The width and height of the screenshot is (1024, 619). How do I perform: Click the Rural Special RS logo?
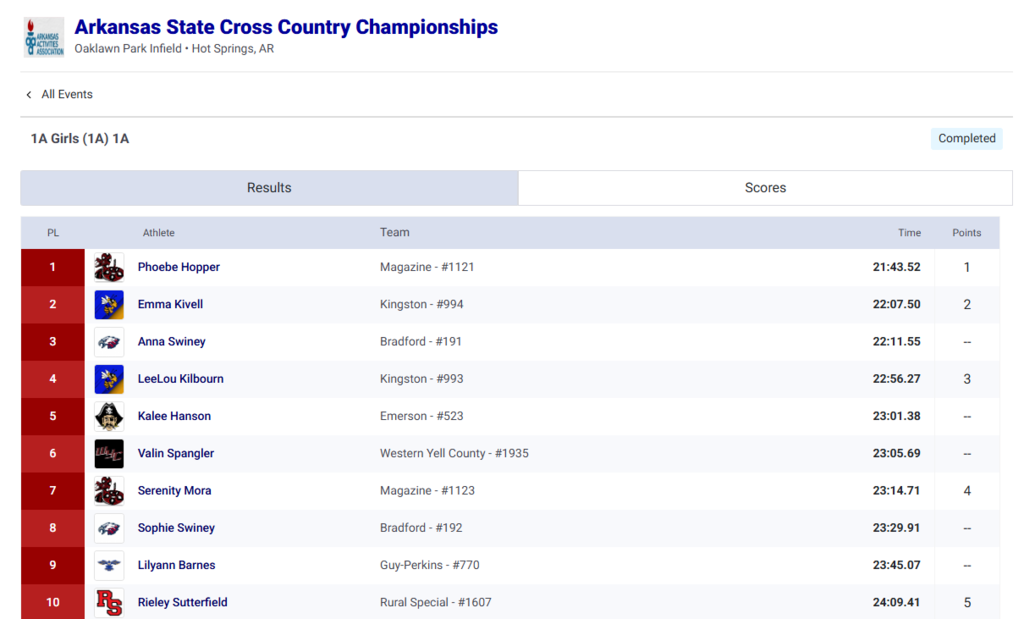click(109, 602)
